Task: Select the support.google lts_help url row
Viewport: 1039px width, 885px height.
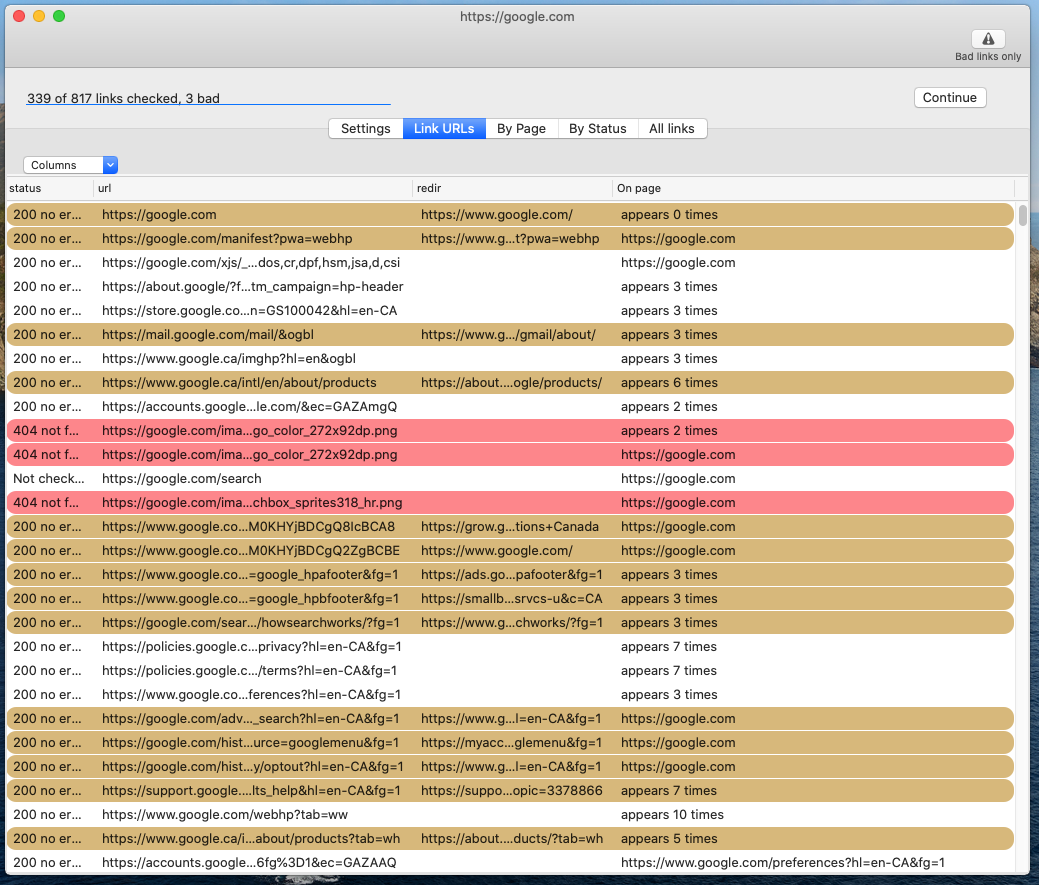Action: (510, 790)
